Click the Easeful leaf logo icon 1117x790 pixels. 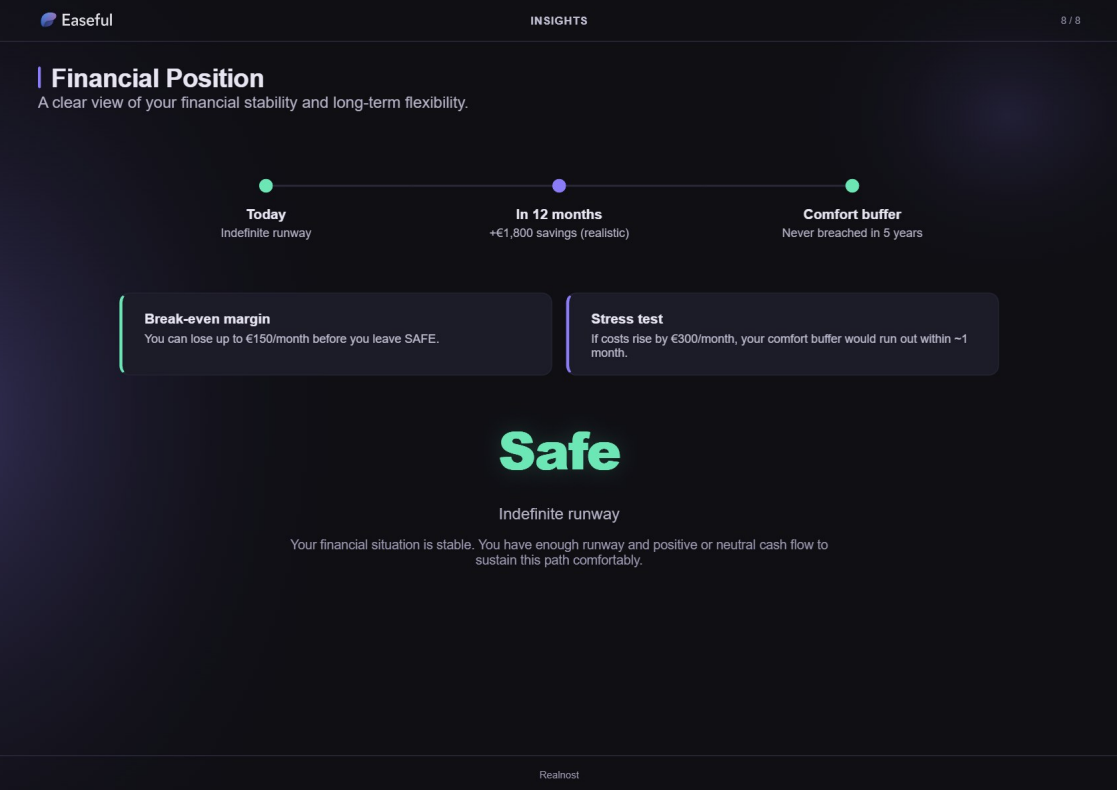tap(48, 20)
